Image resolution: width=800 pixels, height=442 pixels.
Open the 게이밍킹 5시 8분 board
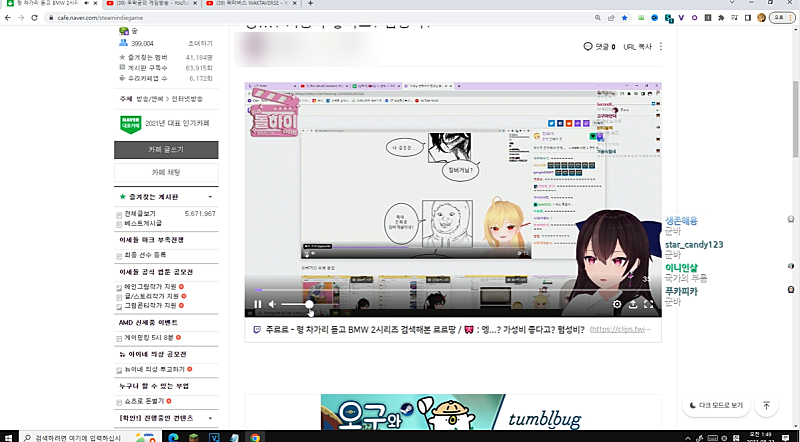point(149,337)
